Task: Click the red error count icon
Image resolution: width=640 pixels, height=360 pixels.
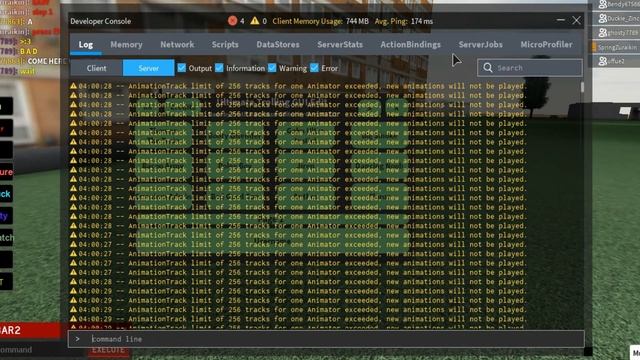Action: coord(232,21)
